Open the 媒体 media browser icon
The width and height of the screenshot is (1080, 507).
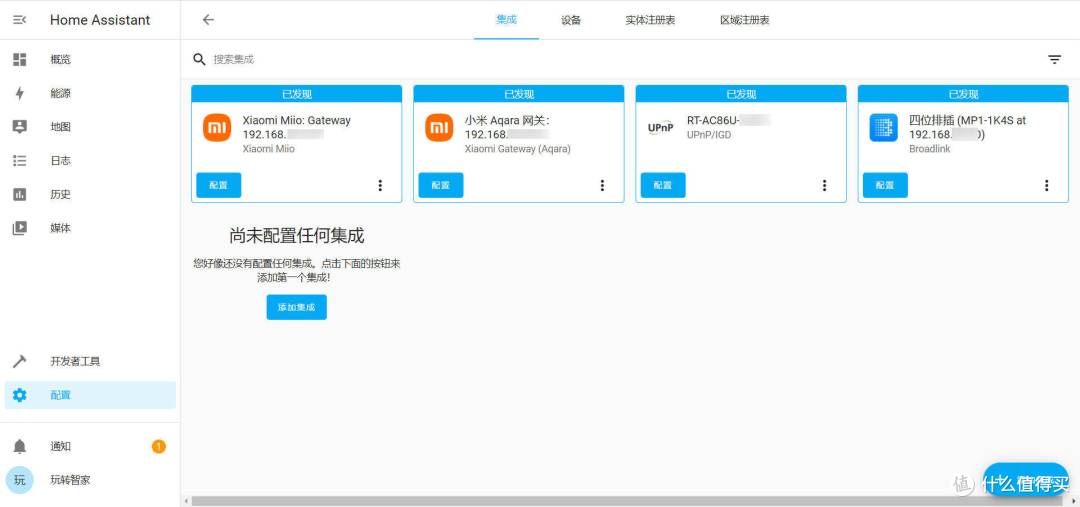click(x=20, y=228)
